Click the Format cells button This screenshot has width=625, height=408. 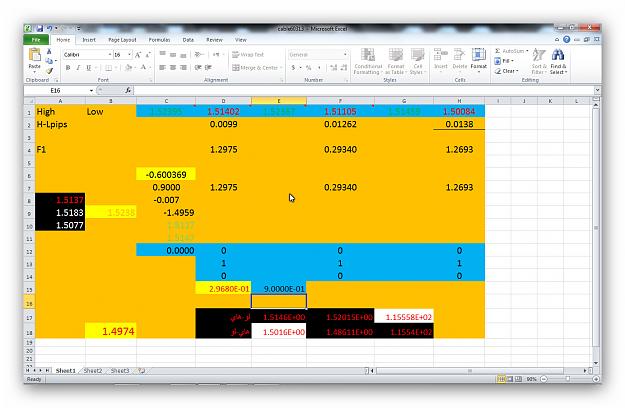pos(479,59)
